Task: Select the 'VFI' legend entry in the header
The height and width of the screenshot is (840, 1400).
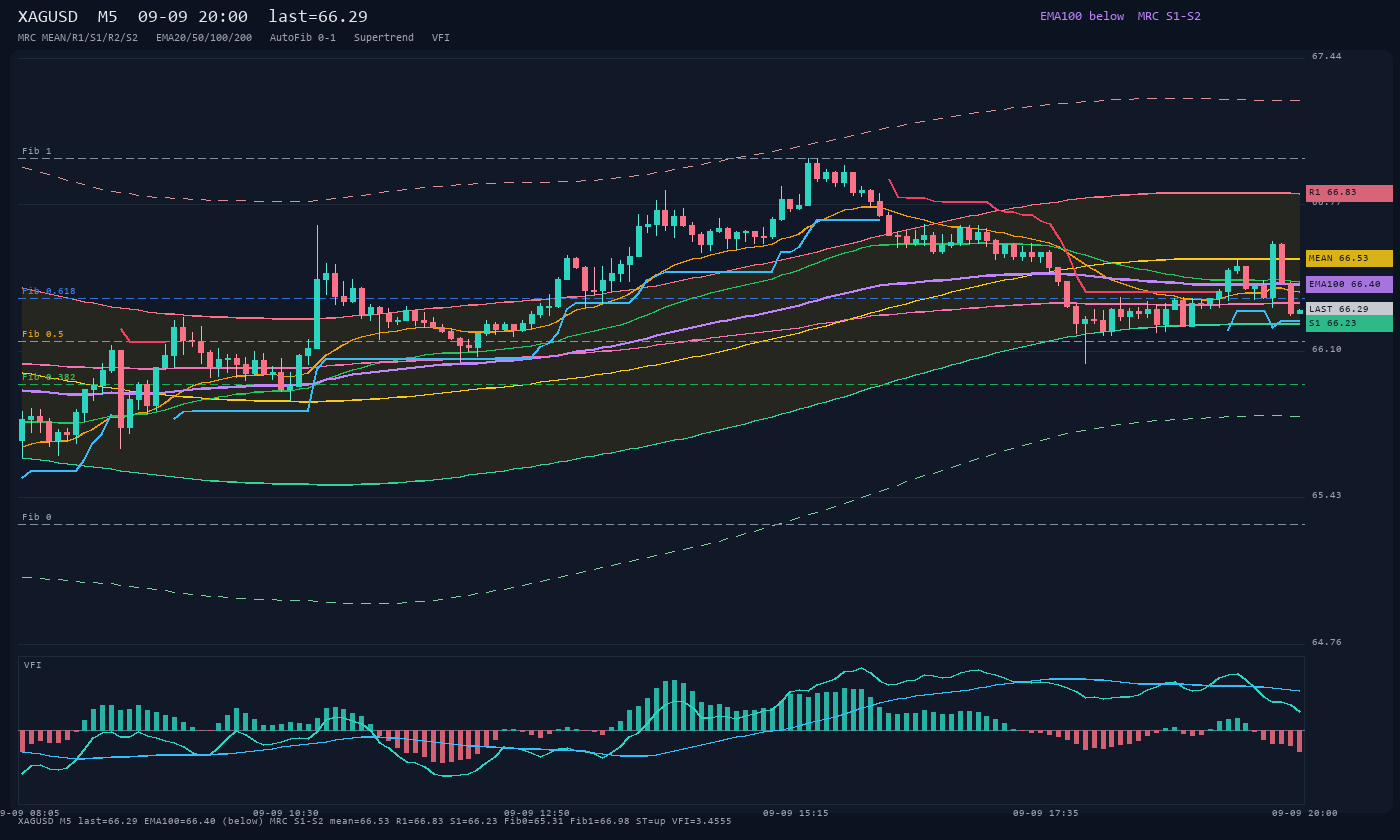Action: (x=441, y=37)
